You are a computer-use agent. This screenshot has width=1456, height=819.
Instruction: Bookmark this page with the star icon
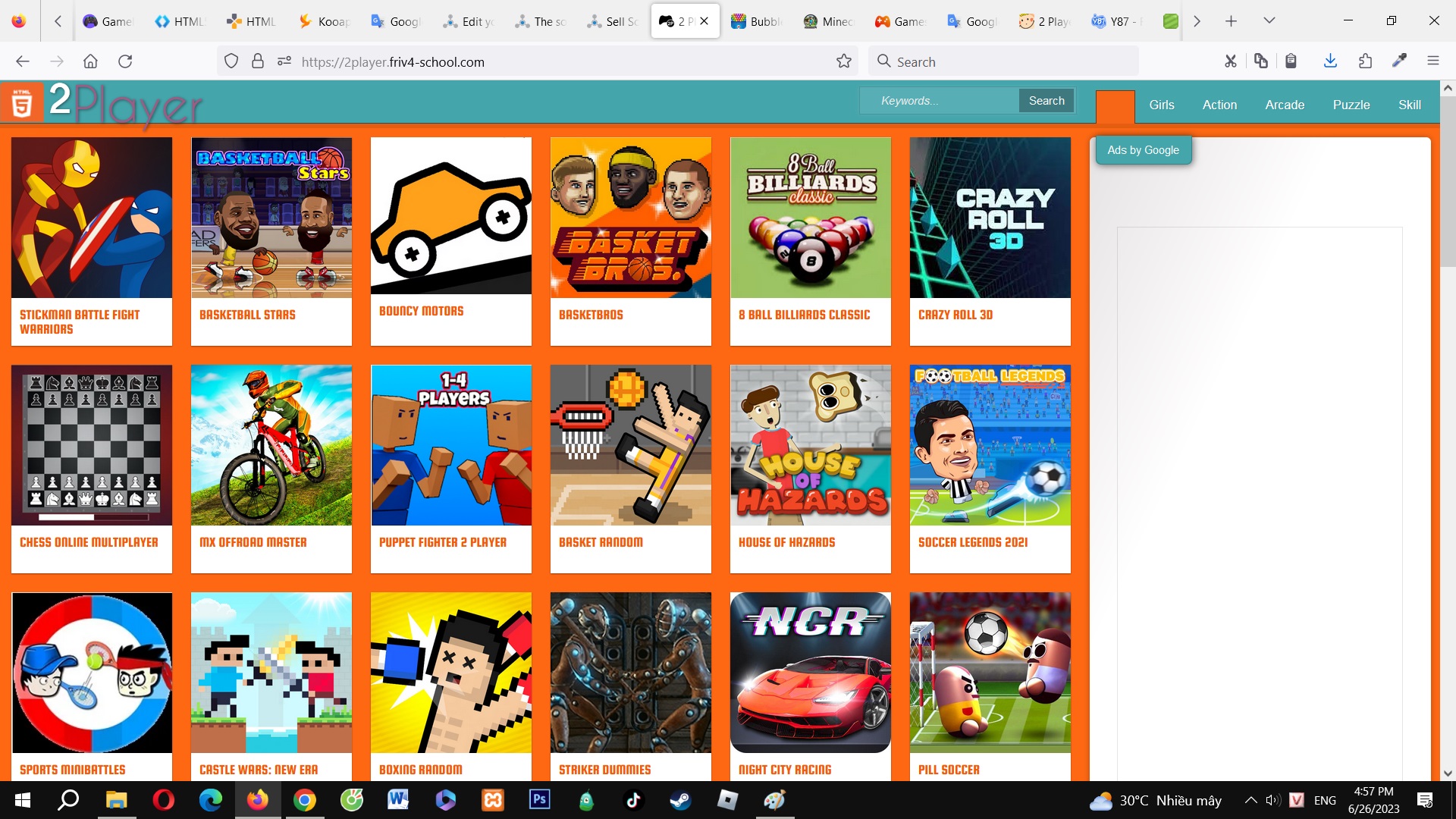pyautogui.click(x=843, y=61)
